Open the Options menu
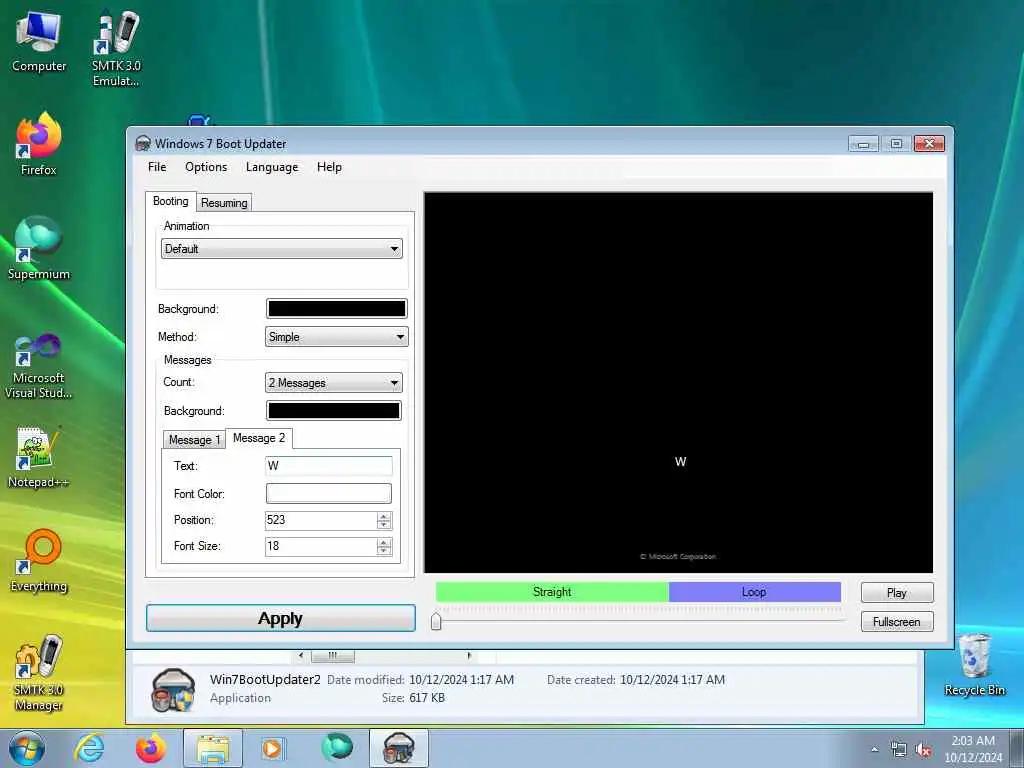Image resolution: width=1024 pixels, height=768 pixels. click(206, 167)
